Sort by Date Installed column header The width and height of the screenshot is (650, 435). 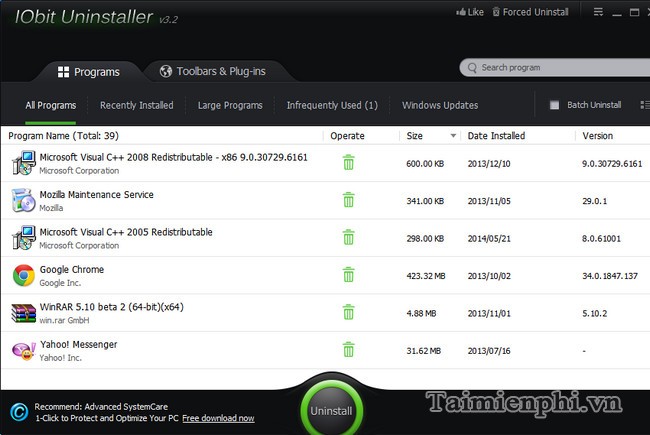(496, 136)
